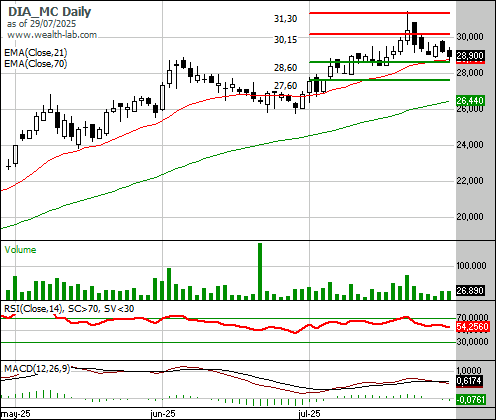Click the -0,0761 MACD histogram value tag
The width and height of the screenshot is (496, 420).
pyautogui.click(x=471, y=399)
